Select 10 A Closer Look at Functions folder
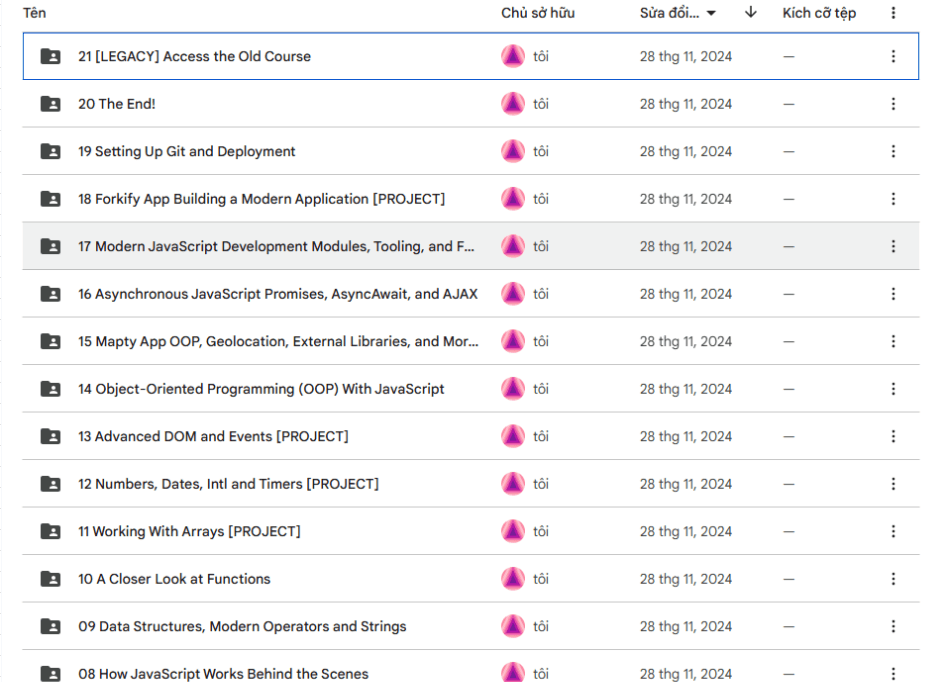The height and width of the screenshot is (682, 929). tap(174, 579)
